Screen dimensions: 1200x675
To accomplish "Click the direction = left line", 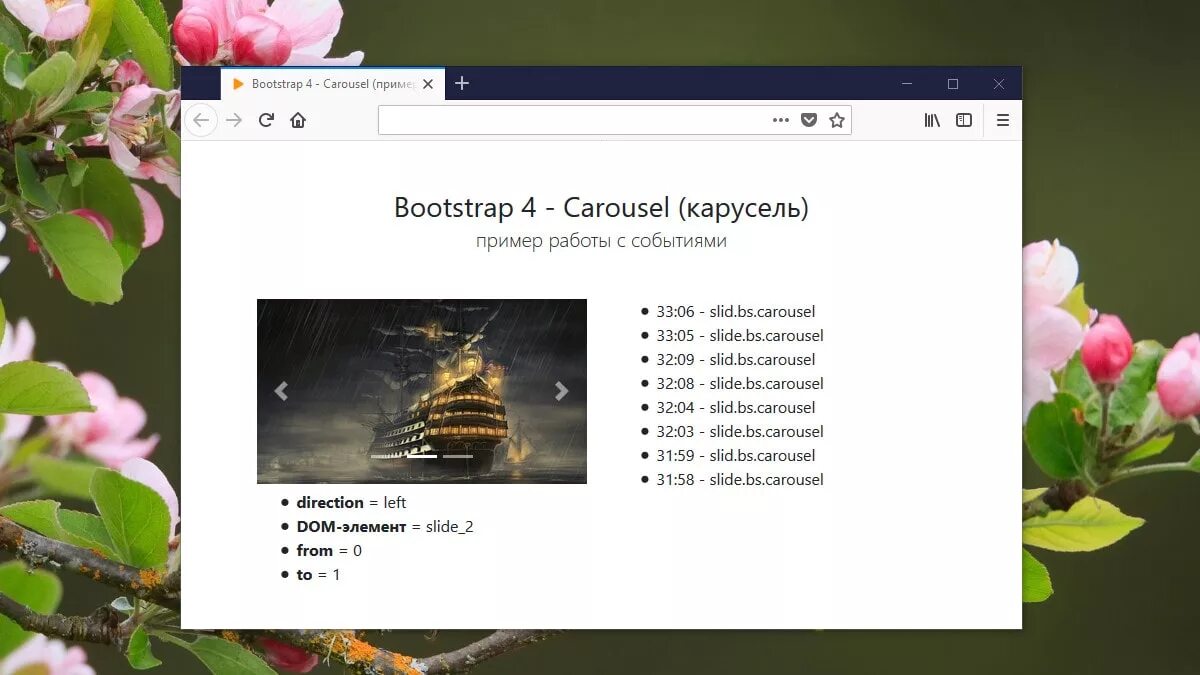I will click(x=352, y=502).
